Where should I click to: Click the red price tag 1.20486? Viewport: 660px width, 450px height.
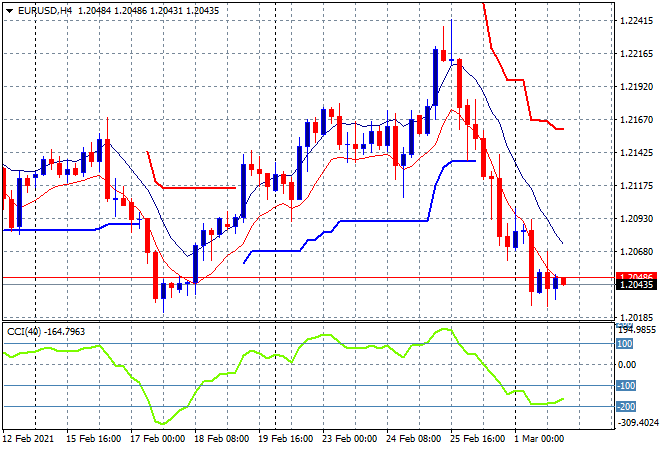[636, 276]
